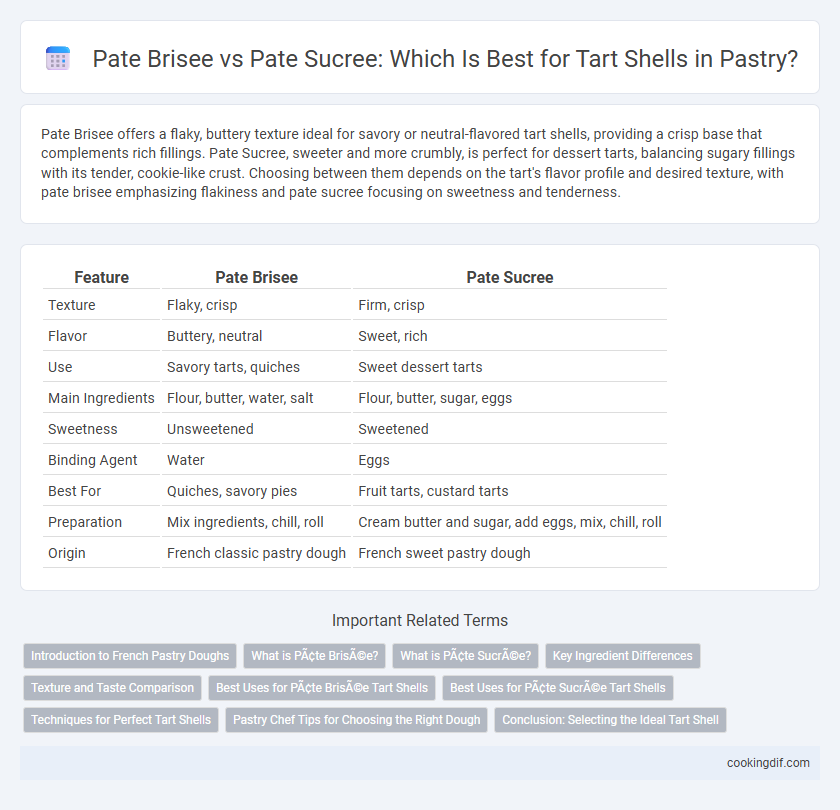Open Pastry Chef Tips for Choosing Dough
The width and height of the screenshot is (840, 810).
pyautogui.click(x=356, y=719)
